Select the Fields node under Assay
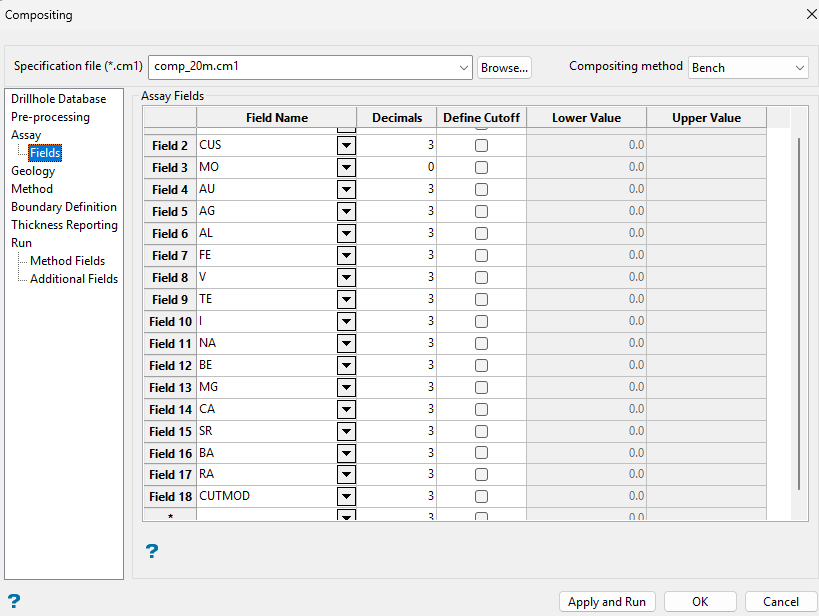 (x=45, y=153)
